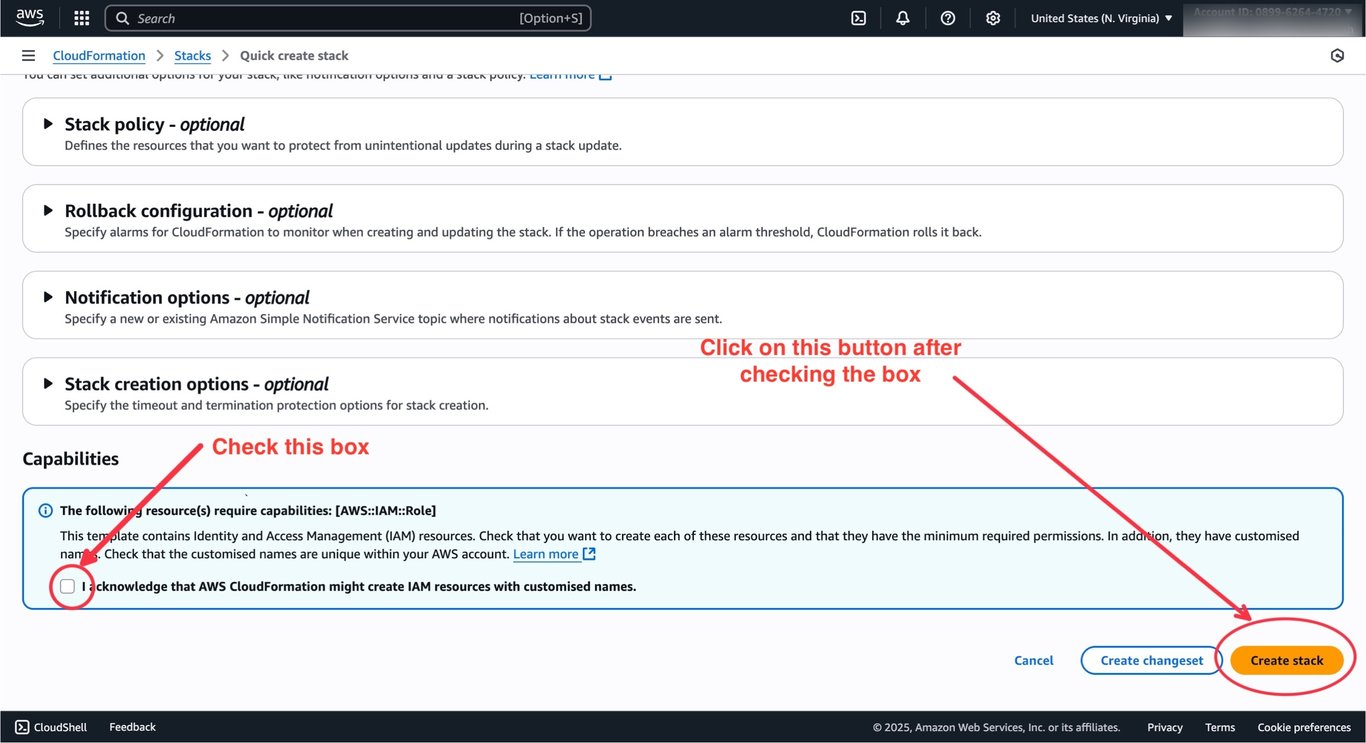Click the Cancel button

coord(1034,660)
